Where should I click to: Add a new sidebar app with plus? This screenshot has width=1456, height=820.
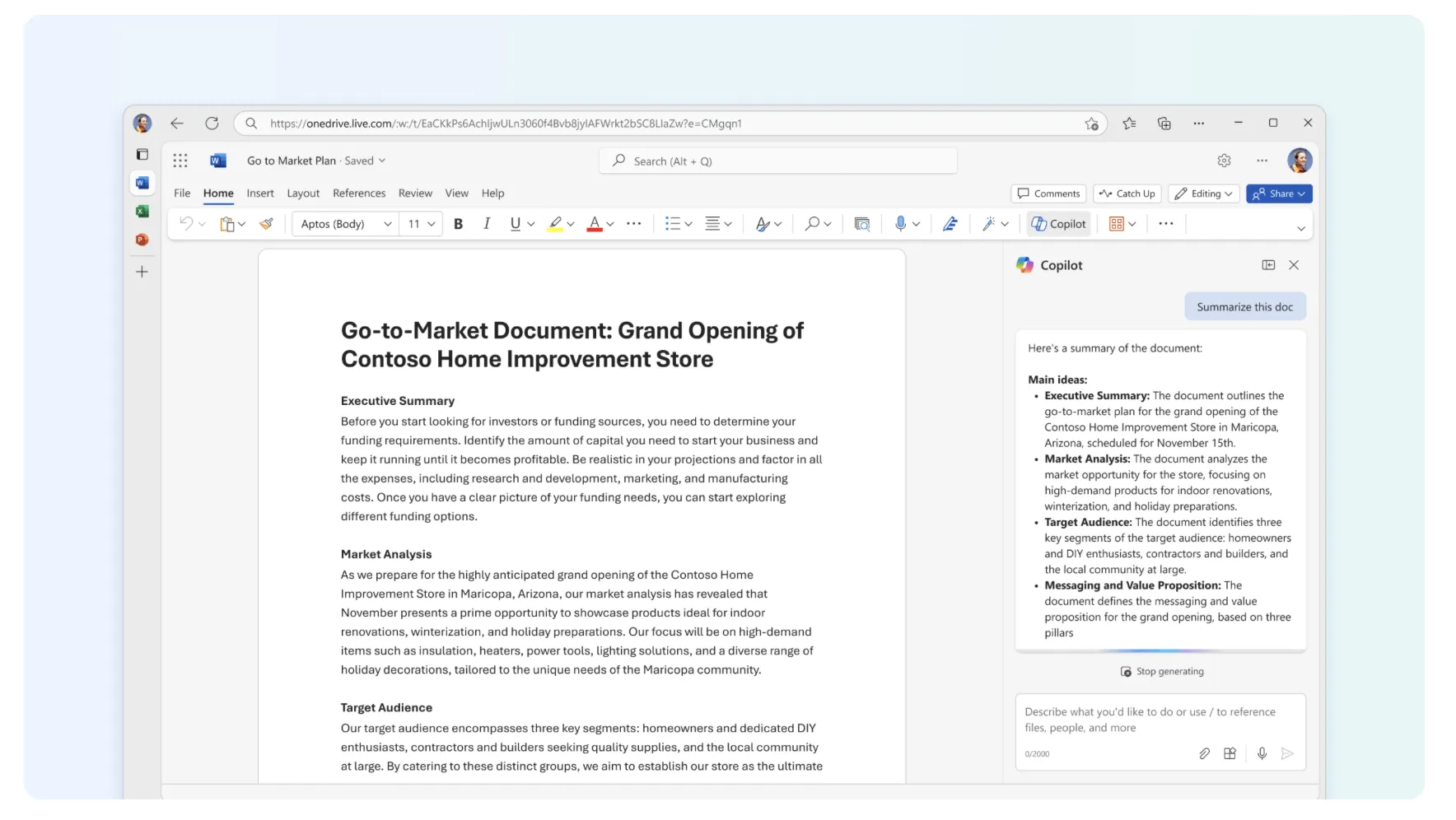[x=142, y=272]
